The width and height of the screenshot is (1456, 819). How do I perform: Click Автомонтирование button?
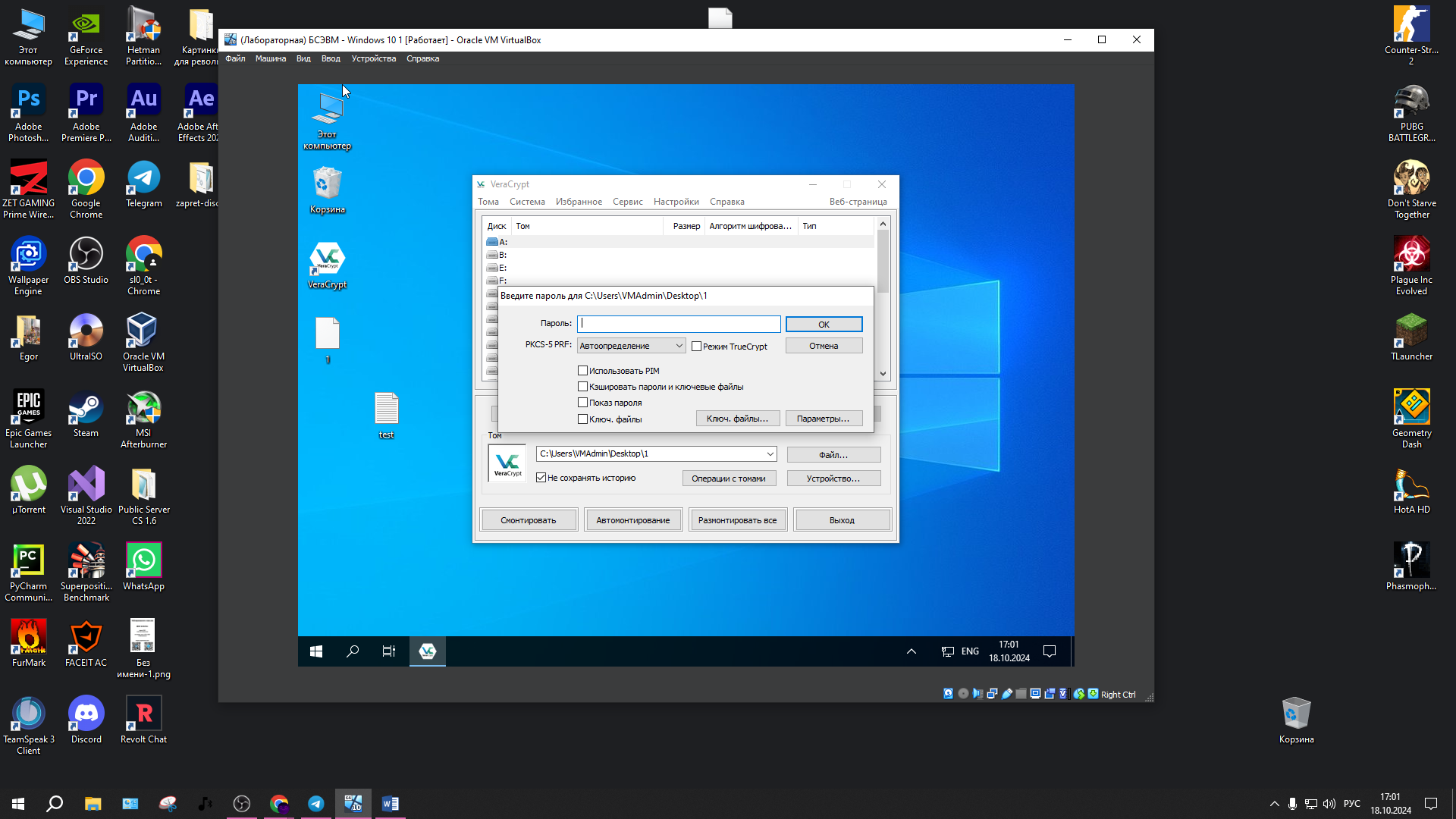pos(633,520)
